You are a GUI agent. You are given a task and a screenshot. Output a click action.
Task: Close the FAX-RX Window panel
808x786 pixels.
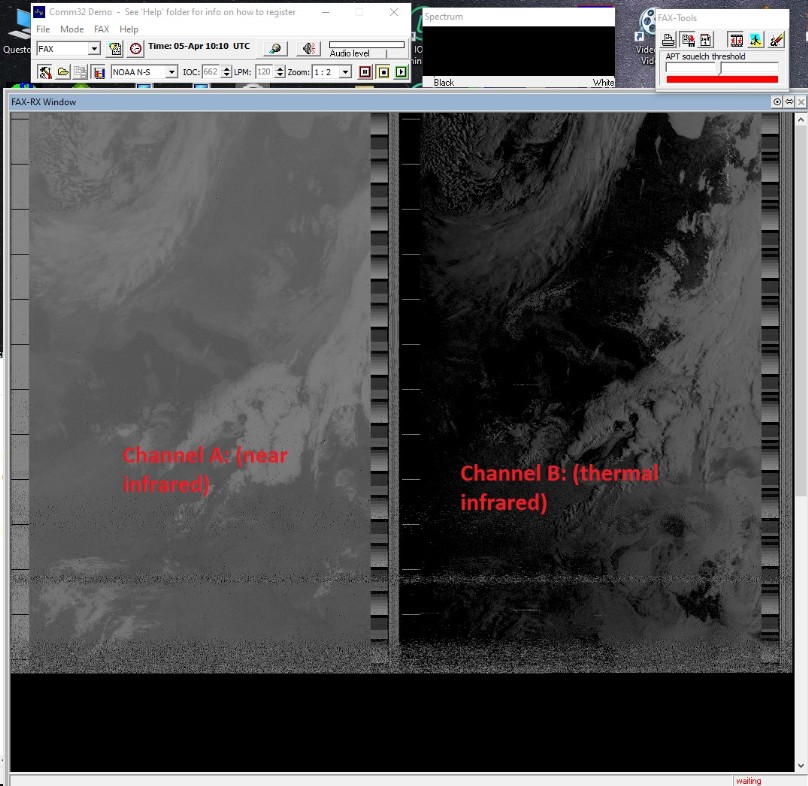(x=801, y=102)
